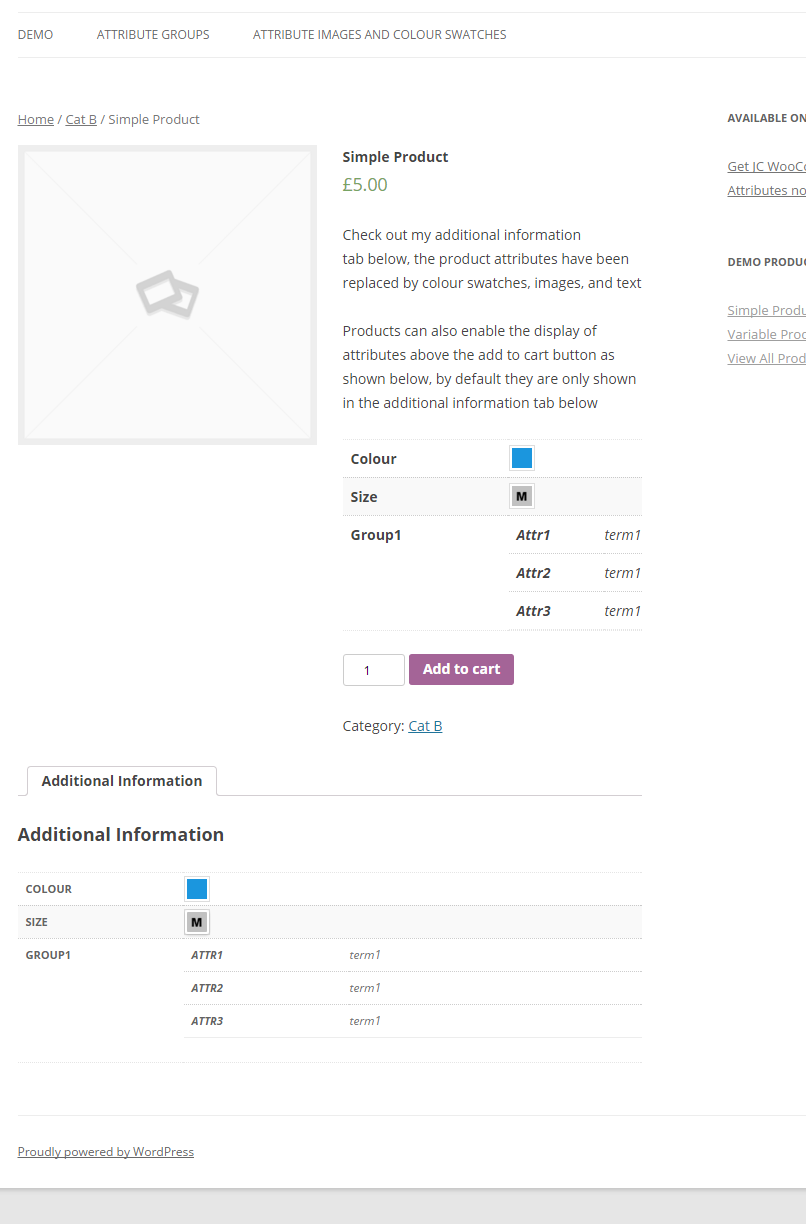Open Attribute Images and Colour Swatches menu
Viewport: 806px width, 1224px height.
379,35
